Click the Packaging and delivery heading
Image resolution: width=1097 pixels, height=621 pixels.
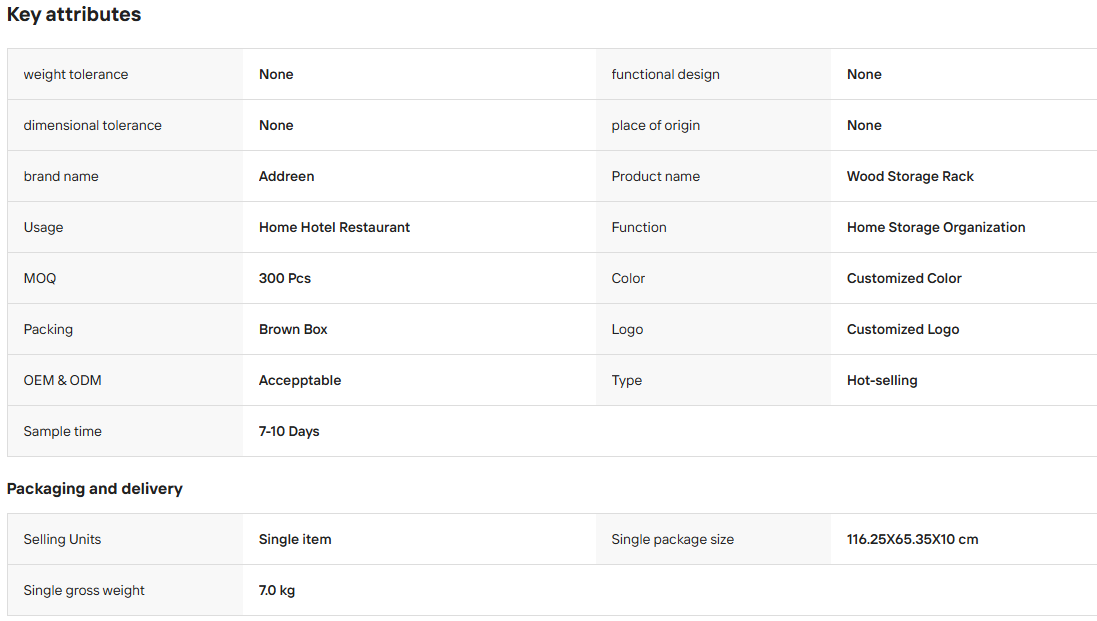[94, 489]
